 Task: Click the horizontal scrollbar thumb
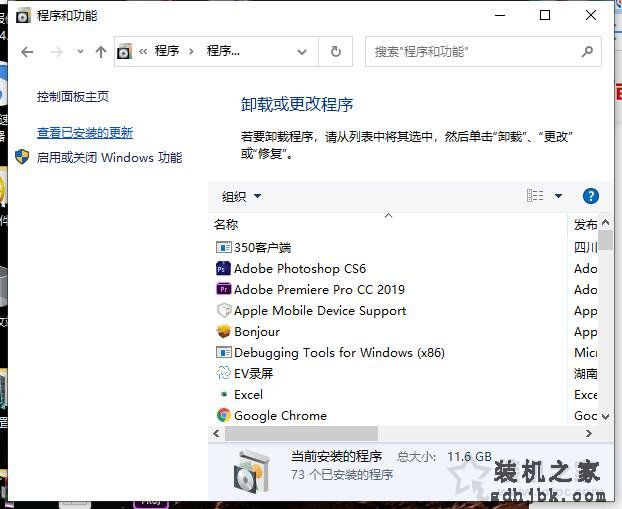coord(301,434)
